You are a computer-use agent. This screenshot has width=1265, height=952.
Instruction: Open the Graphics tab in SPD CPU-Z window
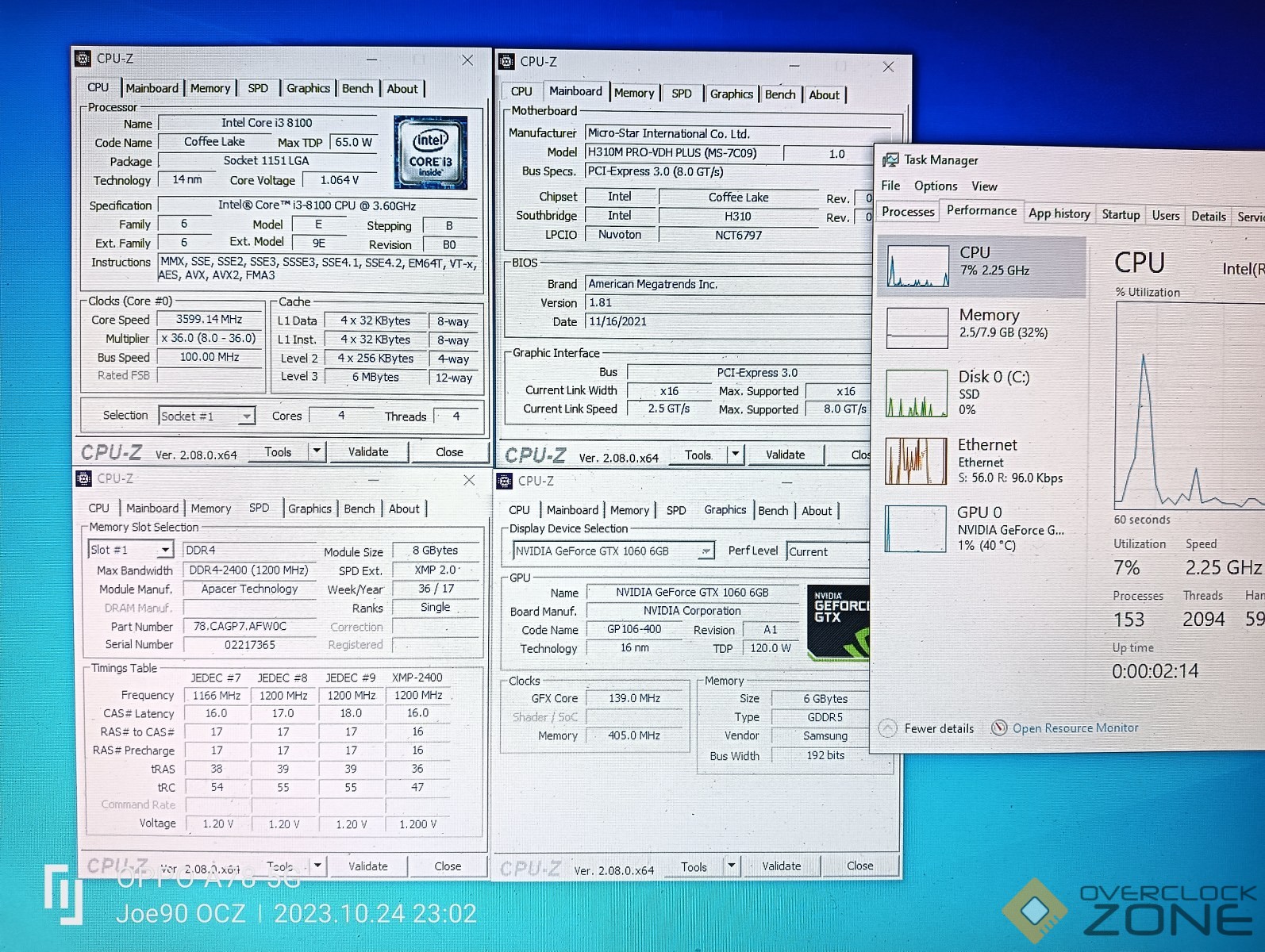pos(310,509)
